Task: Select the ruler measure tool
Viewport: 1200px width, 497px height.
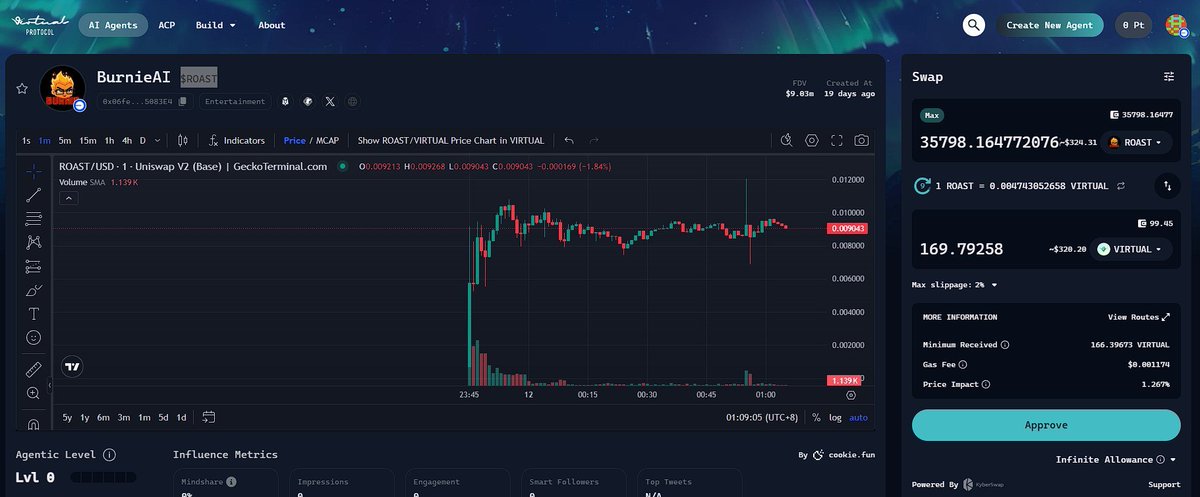Action: coord(33,369)
